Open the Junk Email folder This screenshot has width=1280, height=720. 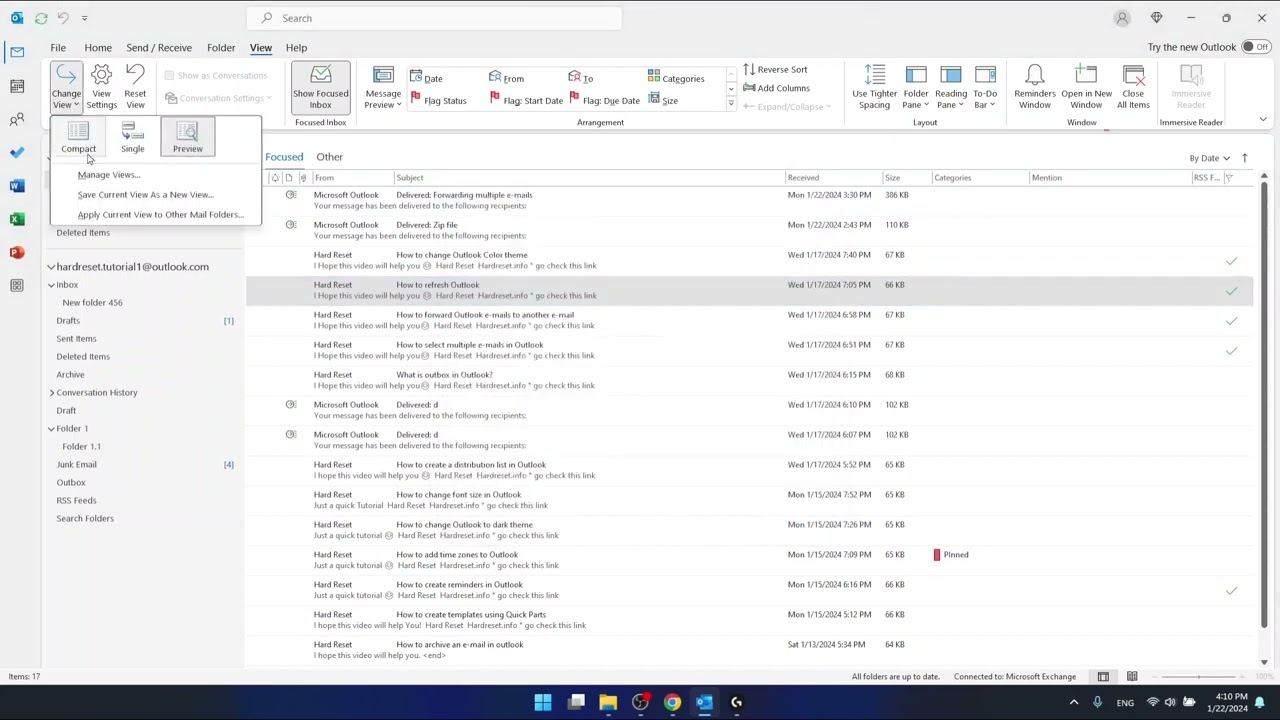[x=77, y=465]
